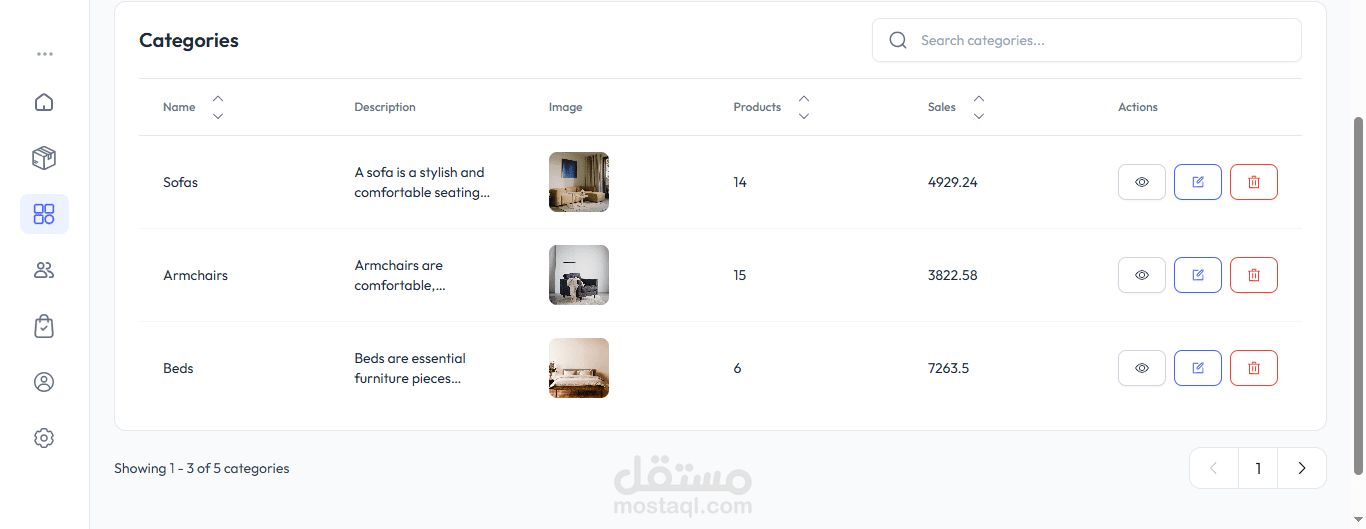The image size is (1366, 529).
Task: Delete the Sofas category
Action: [1254, 182]
